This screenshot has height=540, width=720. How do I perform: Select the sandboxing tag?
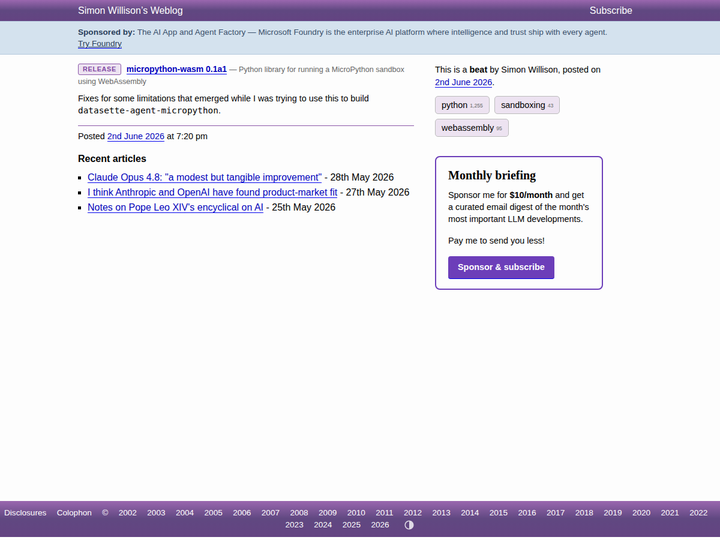pyautogui.click(x=527, y=105)
